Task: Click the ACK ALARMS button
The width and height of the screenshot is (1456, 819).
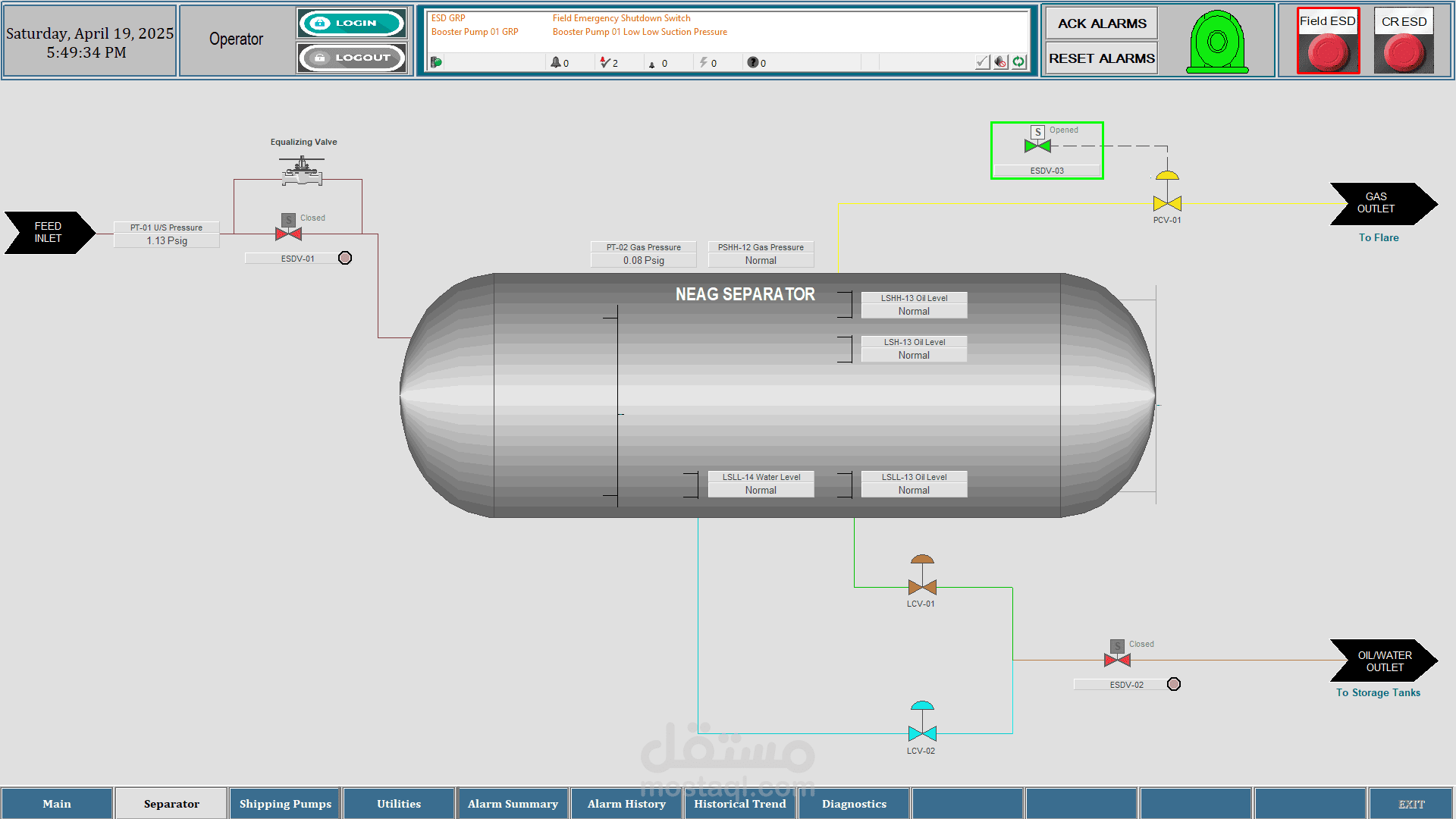Action: 1101,24
